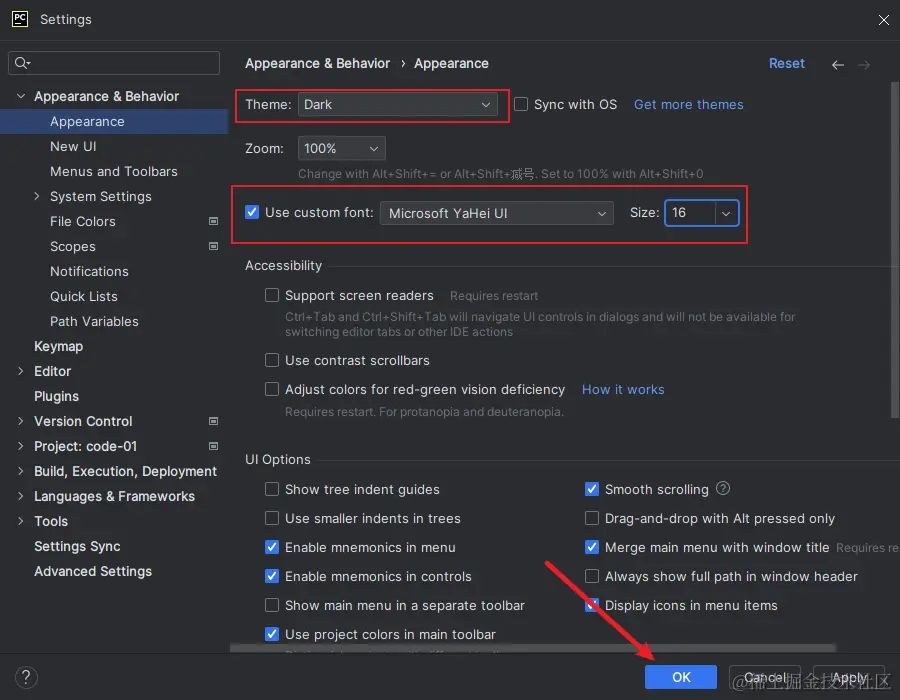
Task: Open the Microsoft YaHei UI font dropdown
Action: pyautogui.click(x=496, y=213)
